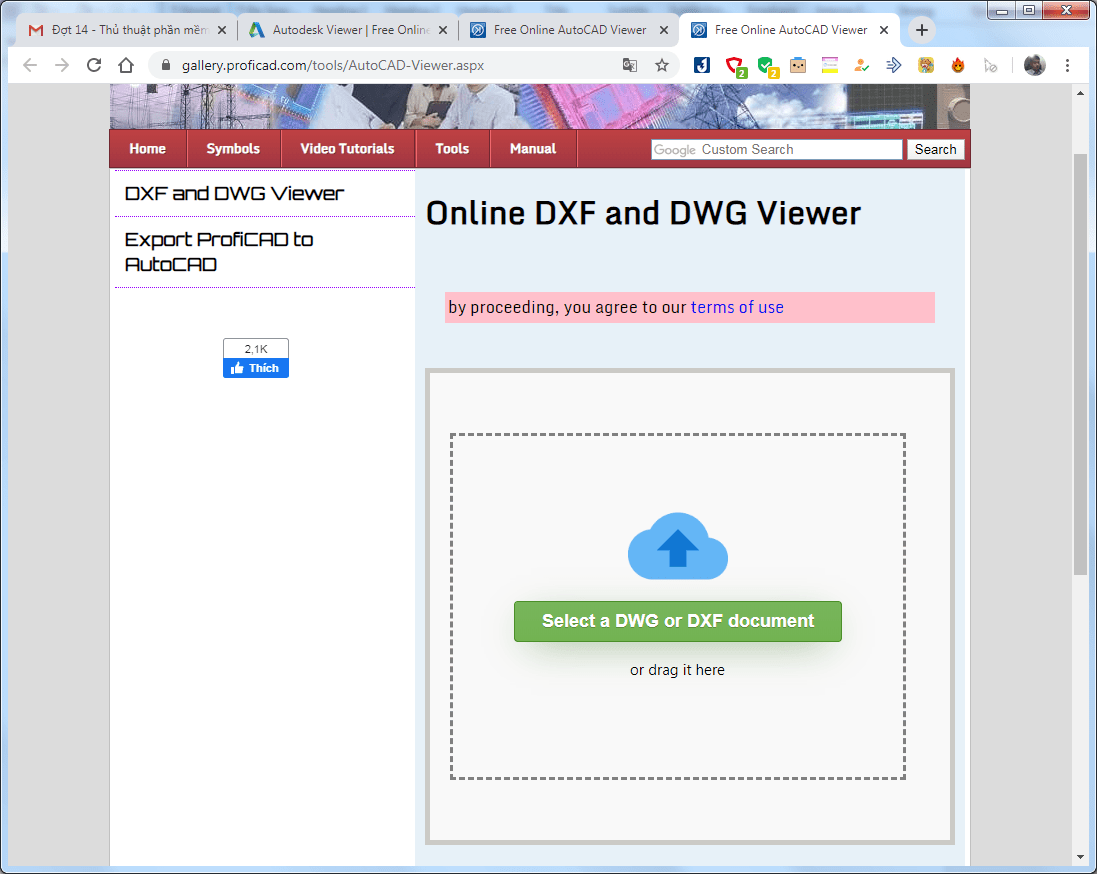The height and width of the screenshot is (874, 1097).
Task: Click the blue cloud upload icon
Action: (x=677, y=546)
